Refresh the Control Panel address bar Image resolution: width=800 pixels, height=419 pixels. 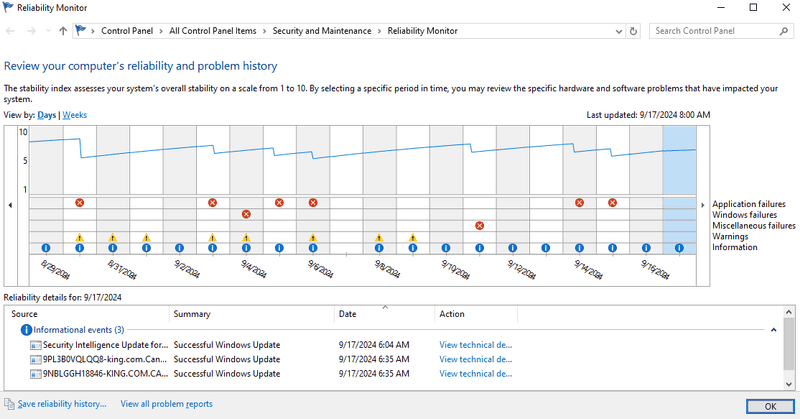[633, 31]
